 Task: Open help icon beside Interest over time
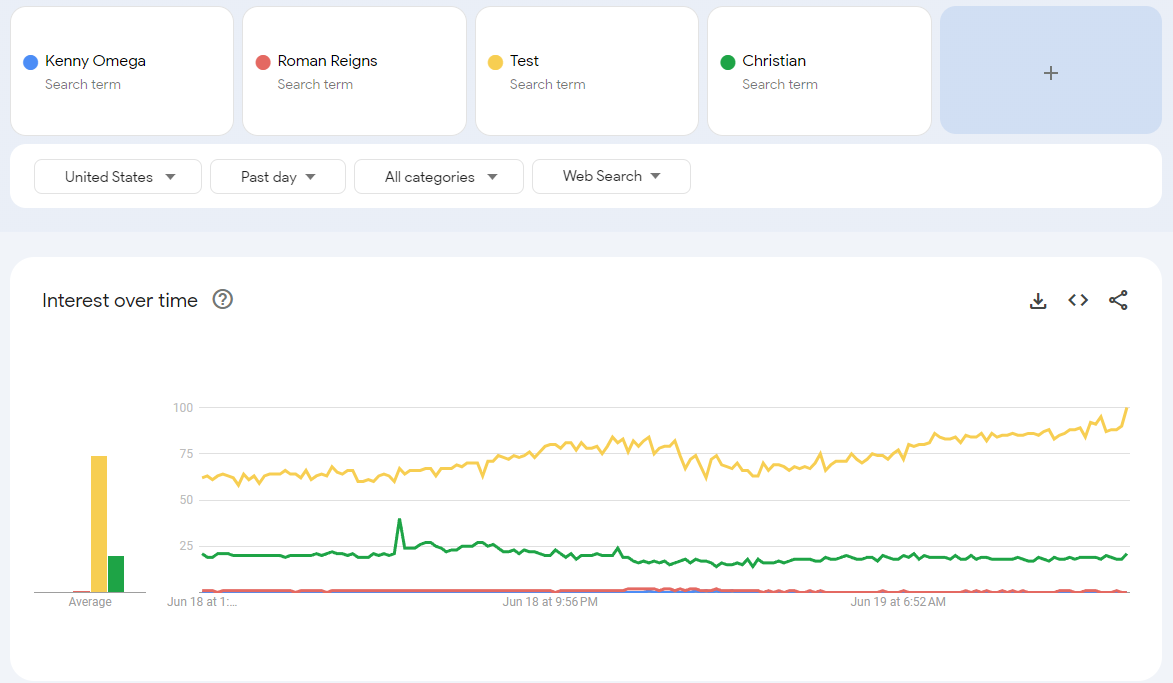(x=223, y=299)
